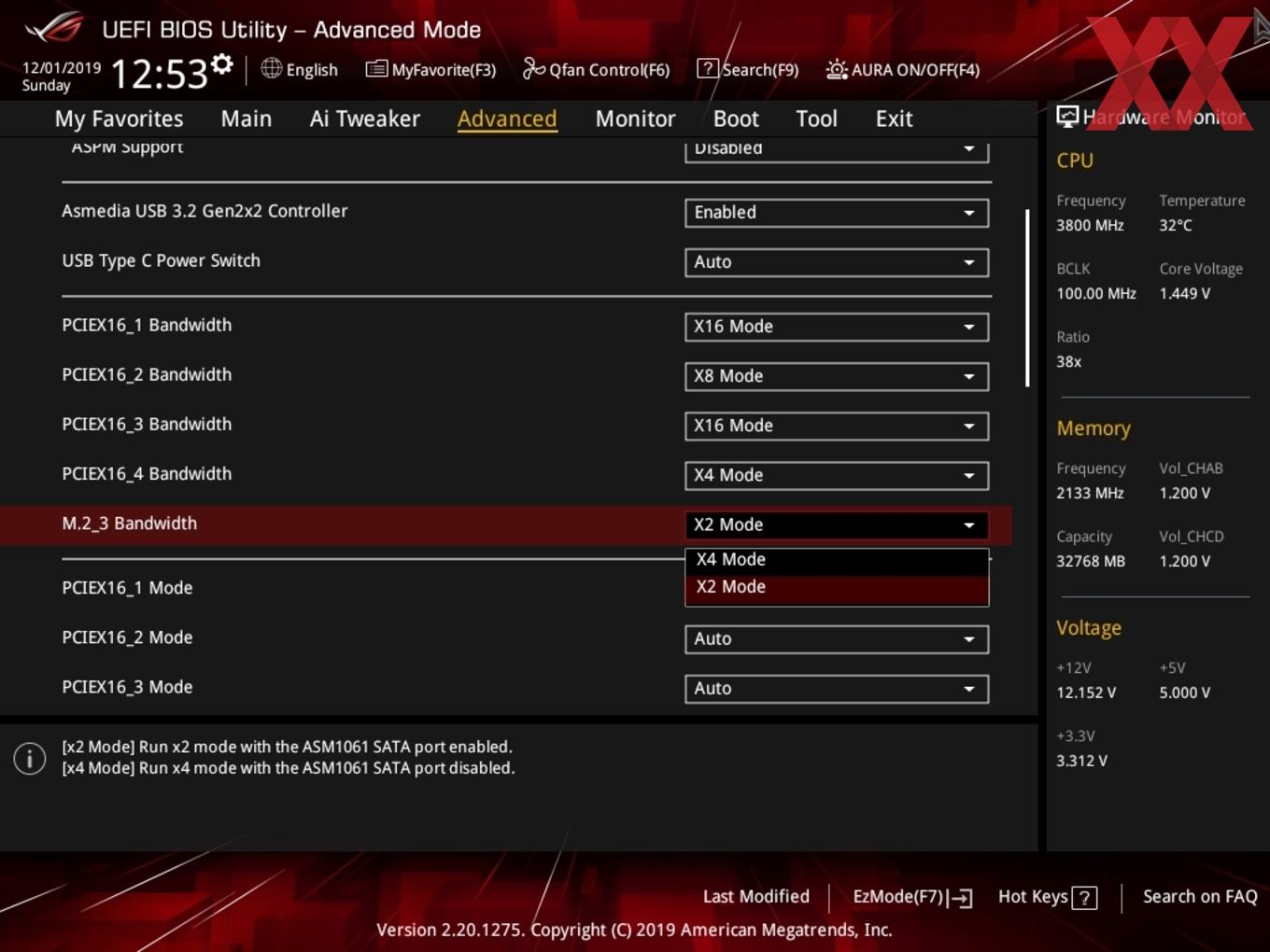Choose X4 Mode in dropdown list
Image resolution: width=1270 pixels, height=952 pixels.
point(837,560)
